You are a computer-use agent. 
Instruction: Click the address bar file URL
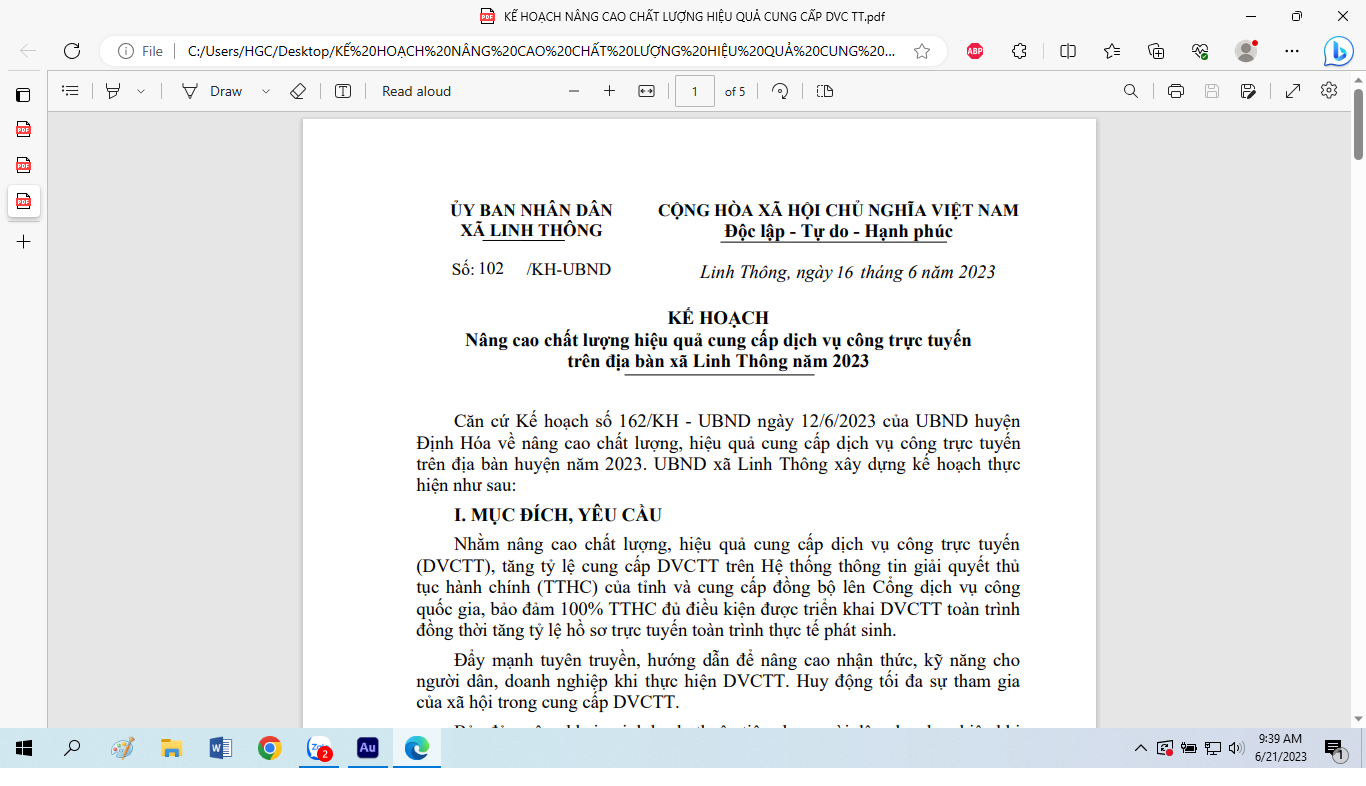pos(541,51)
